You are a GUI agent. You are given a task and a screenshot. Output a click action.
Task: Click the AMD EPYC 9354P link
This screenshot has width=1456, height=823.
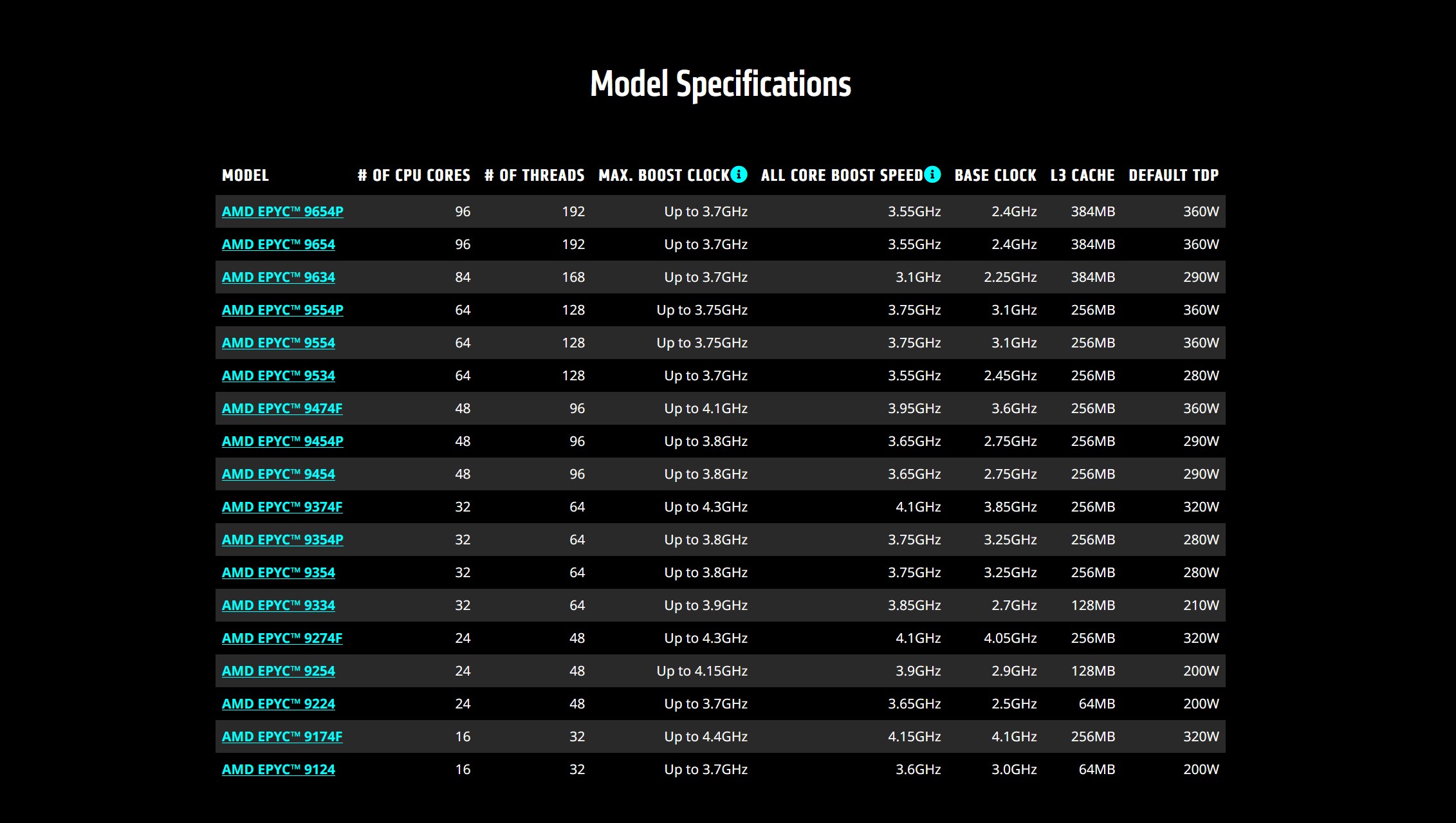click(x=282, y=540)
